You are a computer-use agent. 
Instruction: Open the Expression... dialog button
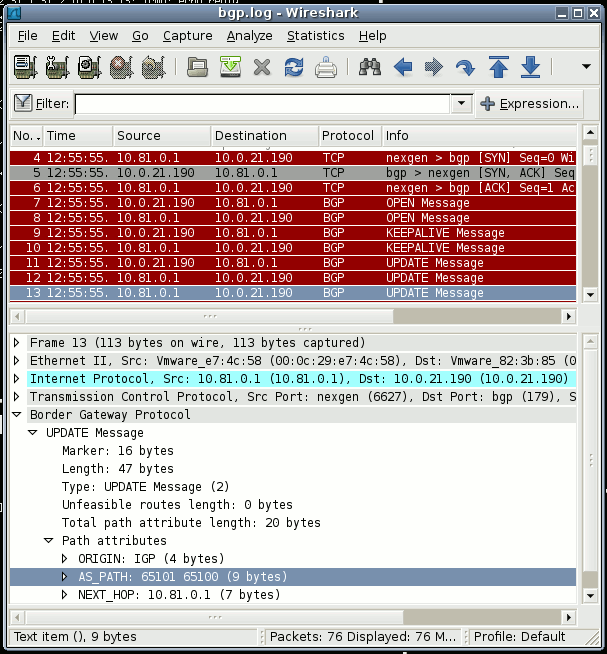[x=529, y=103]
